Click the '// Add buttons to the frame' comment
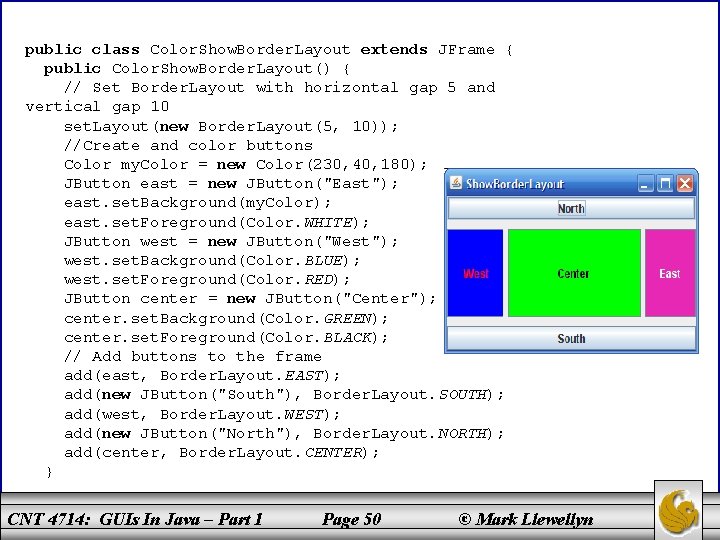This screenshot has height=540, width=720. 193,357
